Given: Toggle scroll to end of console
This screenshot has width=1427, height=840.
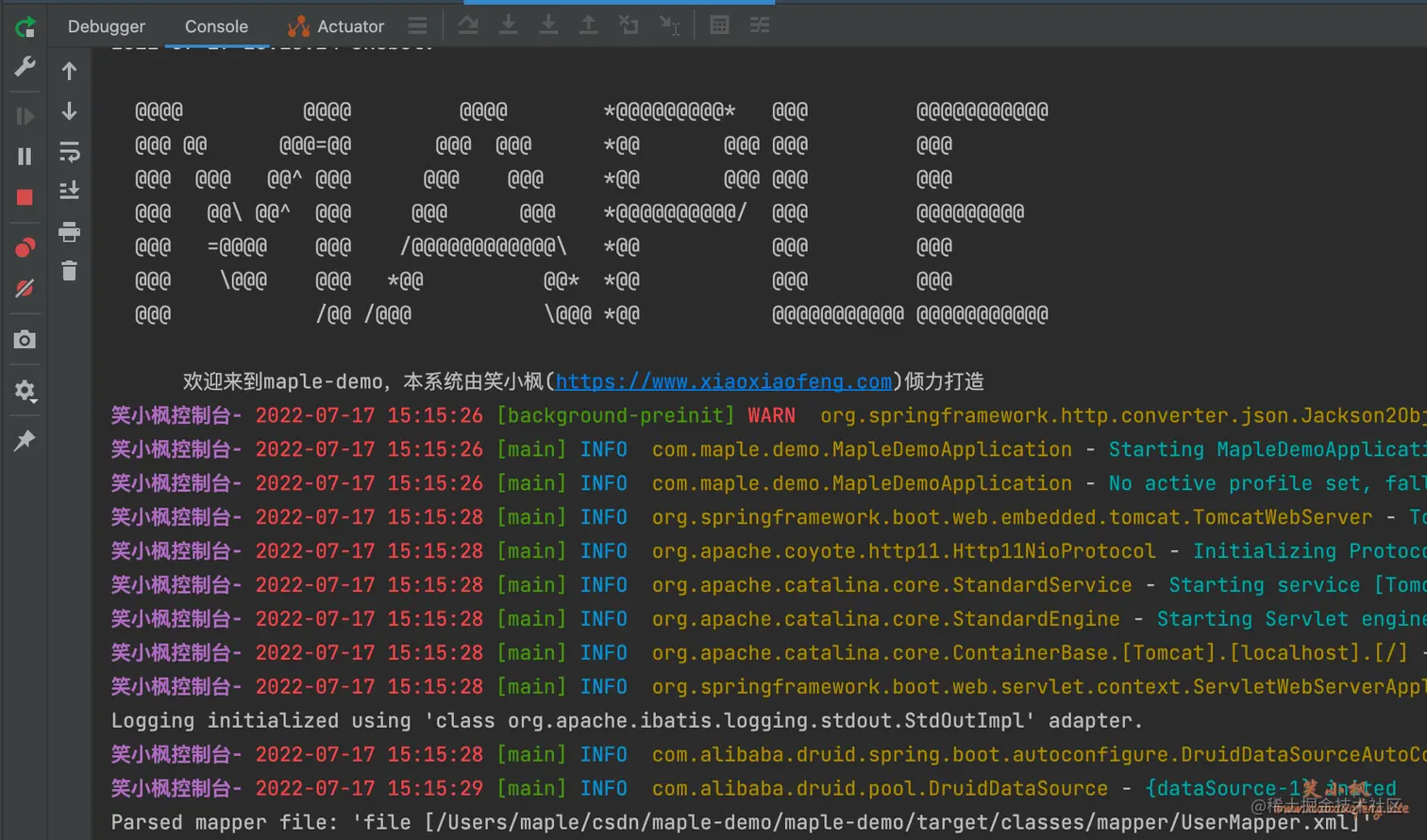Looking at the screenshot, I should (69, 191).
